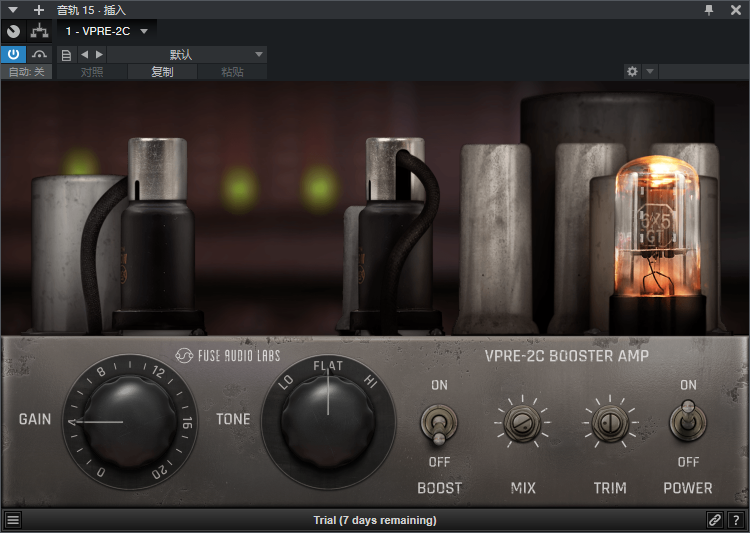This screenshot has width=750, height=533.
Task: Toggle the plugin bypass power button
Action: 13,55
